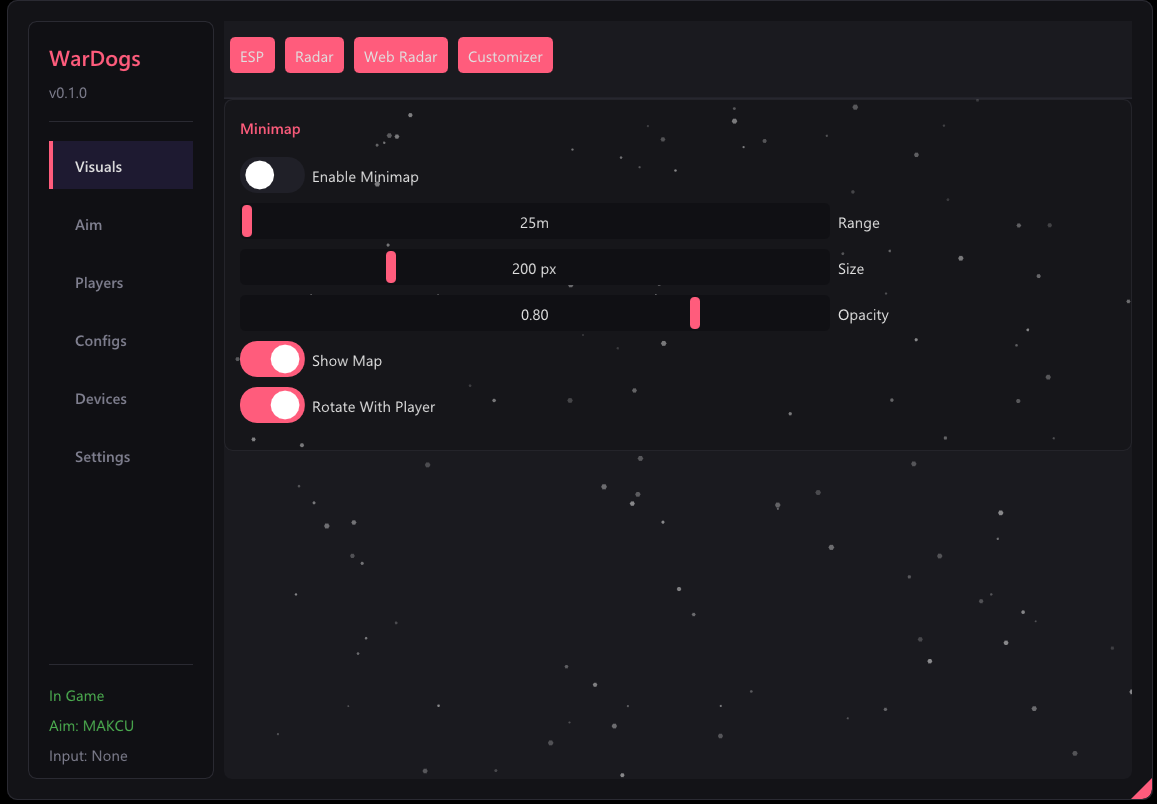
Task: Click the WarDogs app title
Action: tap(94, 58)
